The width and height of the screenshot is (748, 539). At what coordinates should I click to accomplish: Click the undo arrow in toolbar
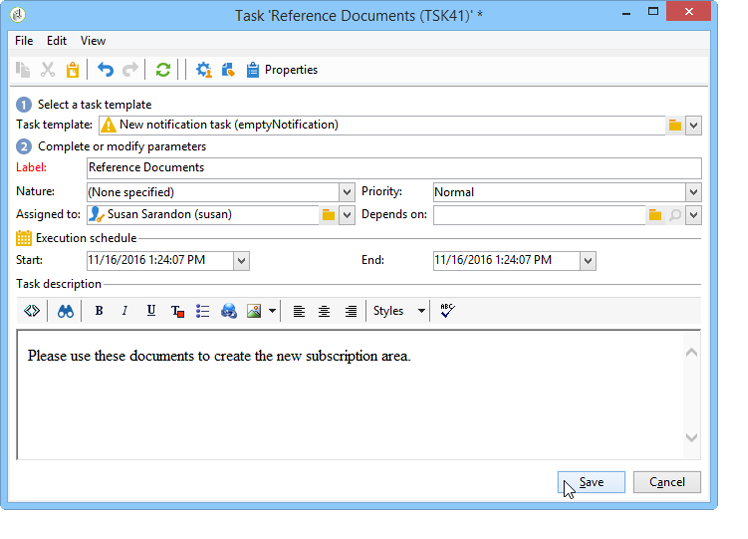[105, 70]
